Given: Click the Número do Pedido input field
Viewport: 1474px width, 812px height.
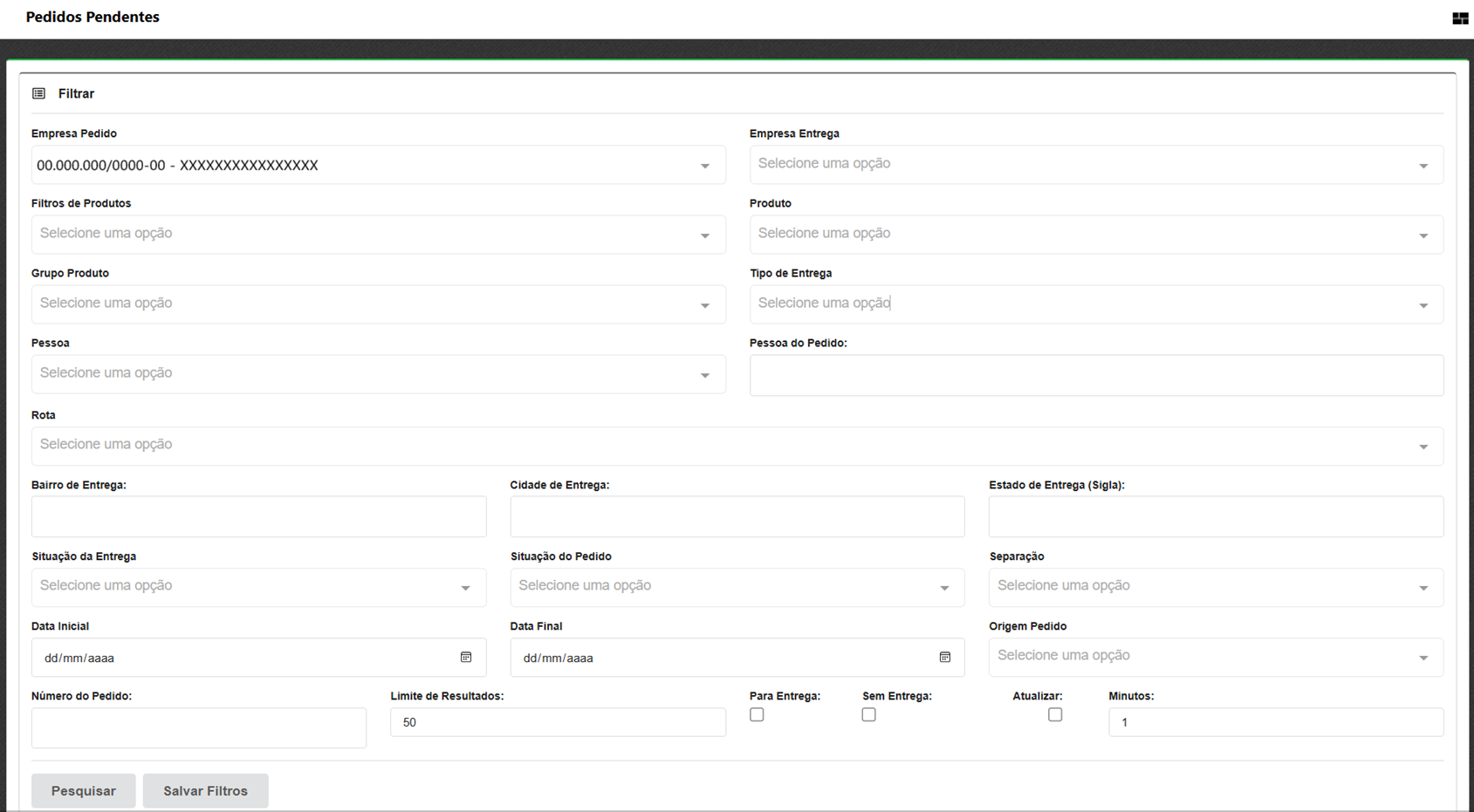Looking at the screenshot, I should click(199, 727).
